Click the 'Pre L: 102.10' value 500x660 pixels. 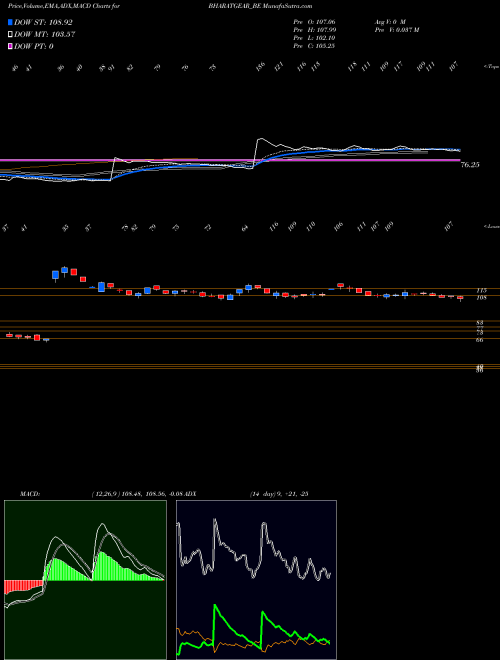click(314, 38)
